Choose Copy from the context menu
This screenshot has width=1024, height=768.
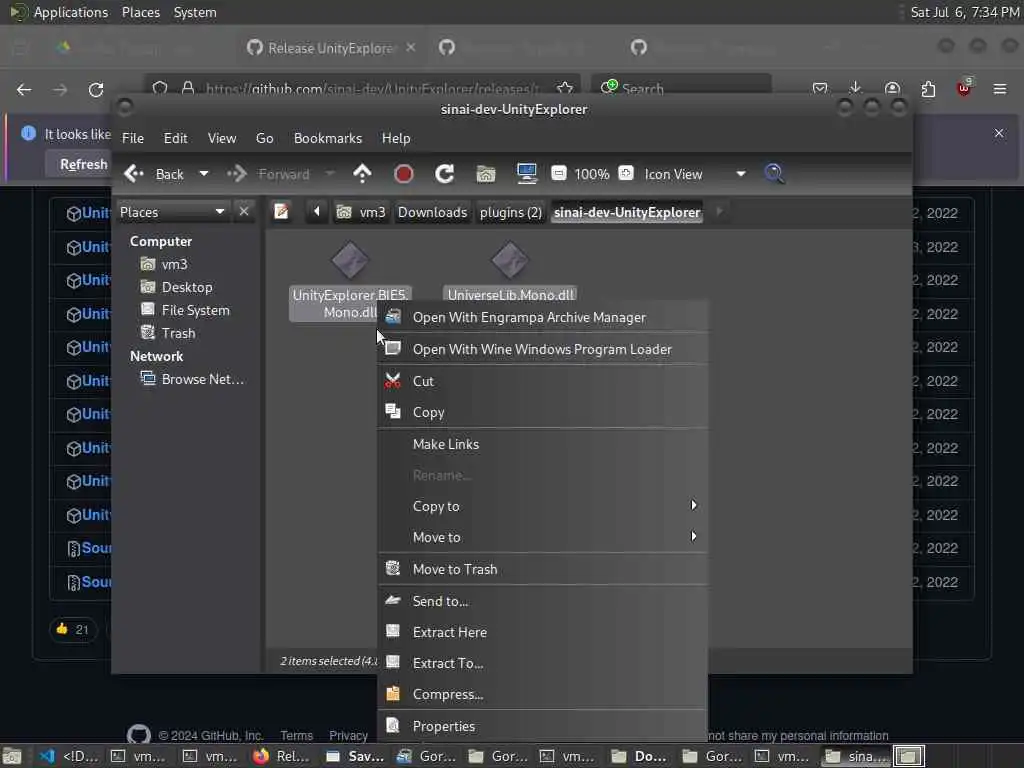(543, 413)
